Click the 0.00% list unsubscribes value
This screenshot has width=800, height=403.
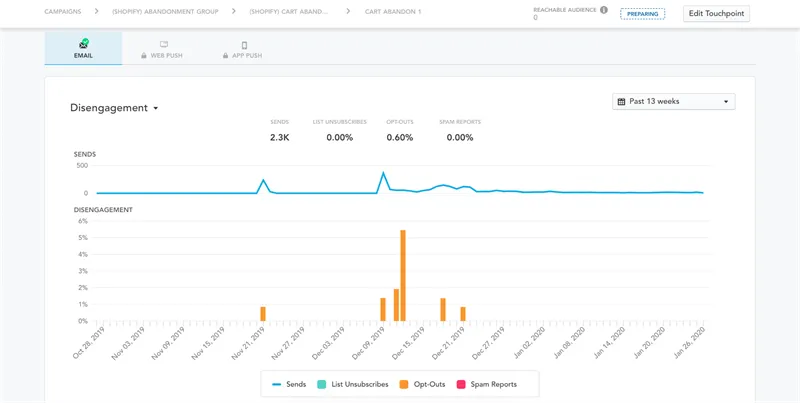[x=340, y=138]
